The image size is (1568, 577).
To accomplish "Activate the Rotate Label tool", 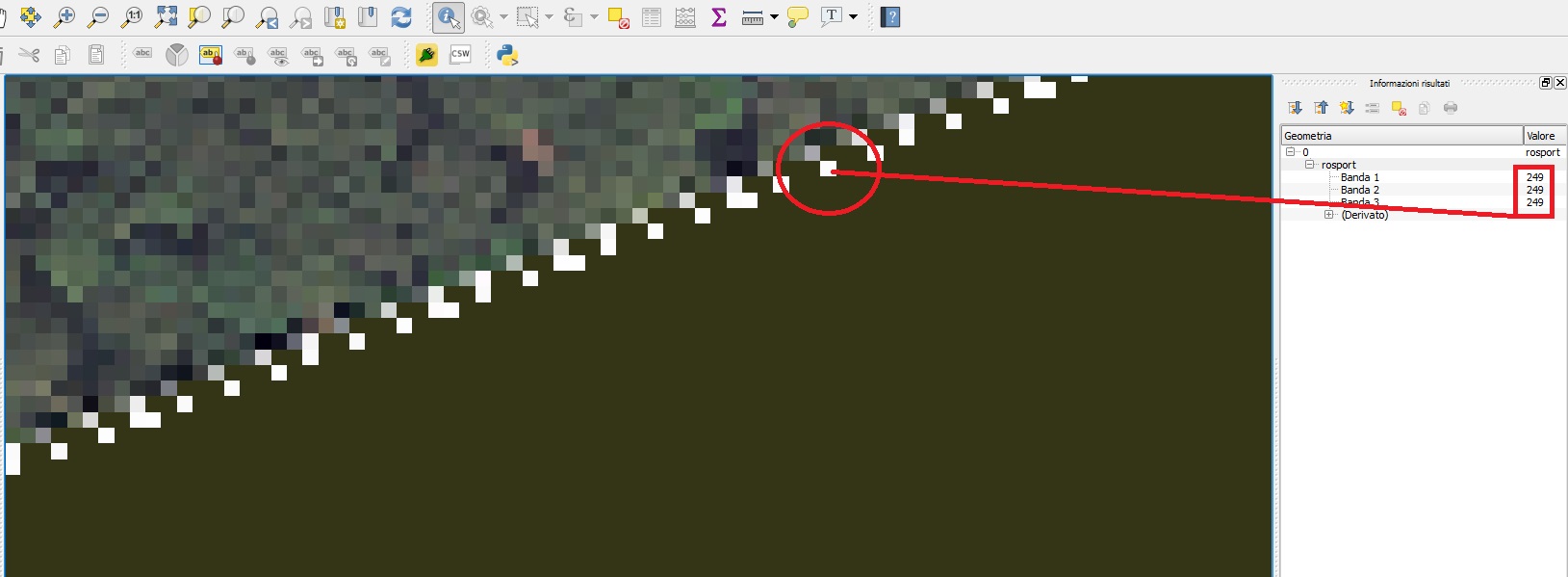I will point(346,55).
